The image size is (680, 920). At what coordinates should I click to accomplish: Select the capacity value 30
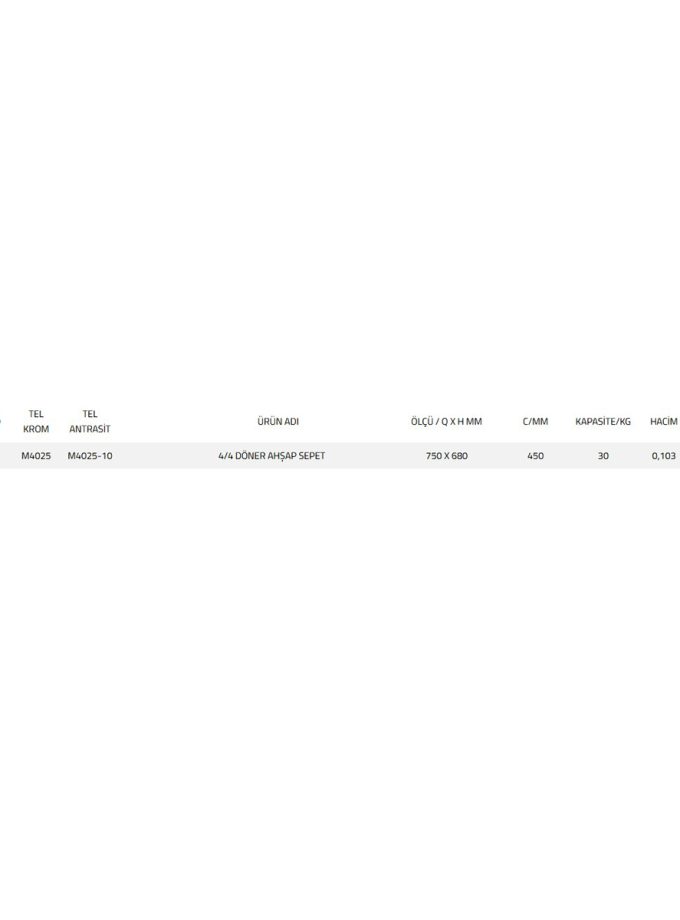[x=603, y=455]
